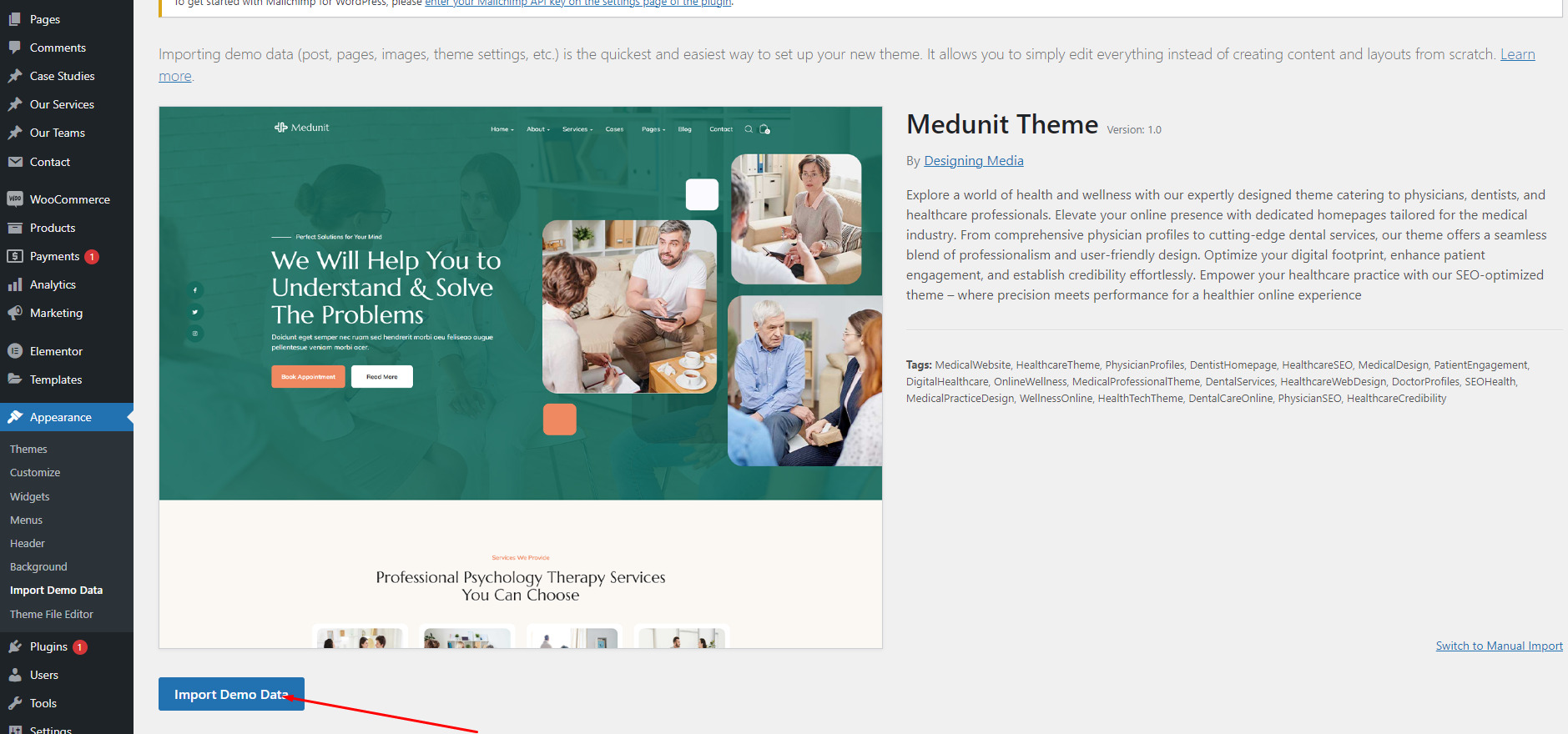Open the Header submenu item
This screenshot has height=734, width=1568.
[x=28, y=543]
